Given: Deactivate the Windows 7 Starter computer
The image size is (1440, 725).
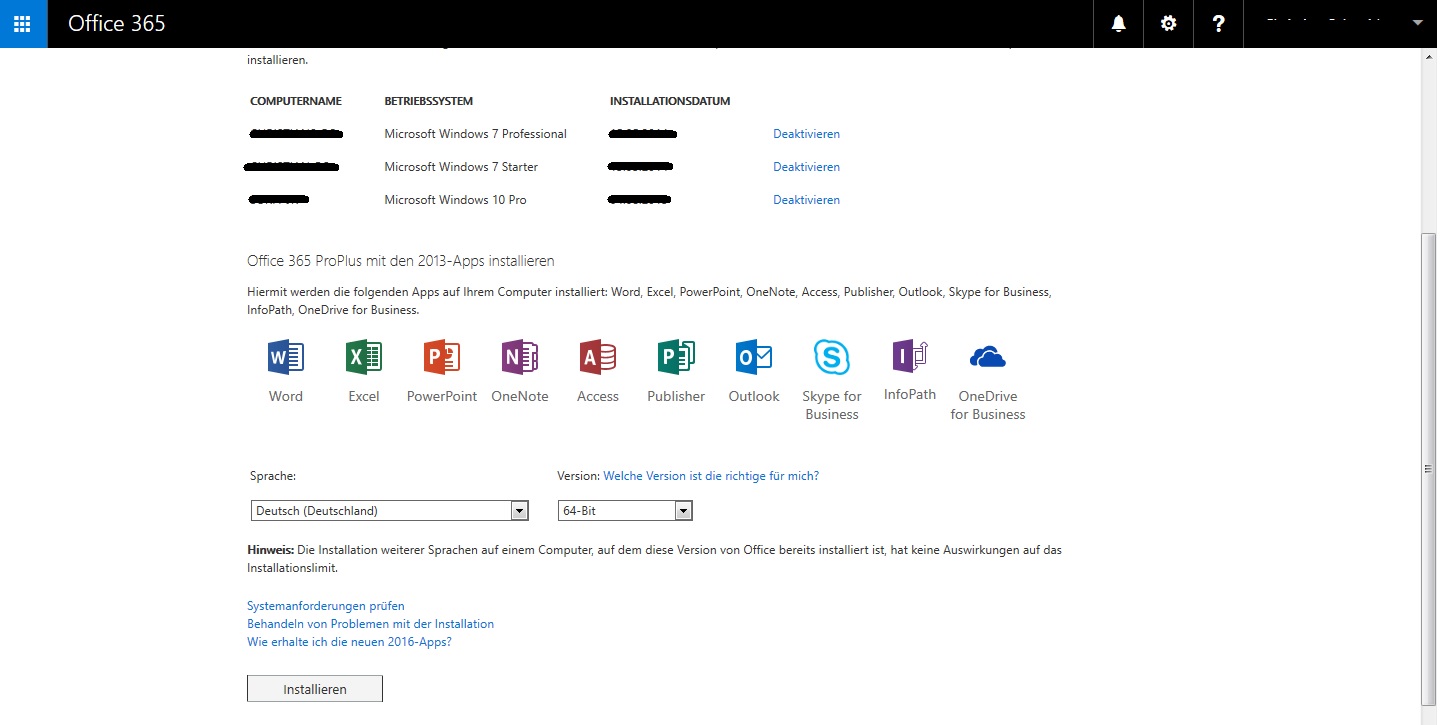Looking at the screenshot, I should [x=806, y=167].
